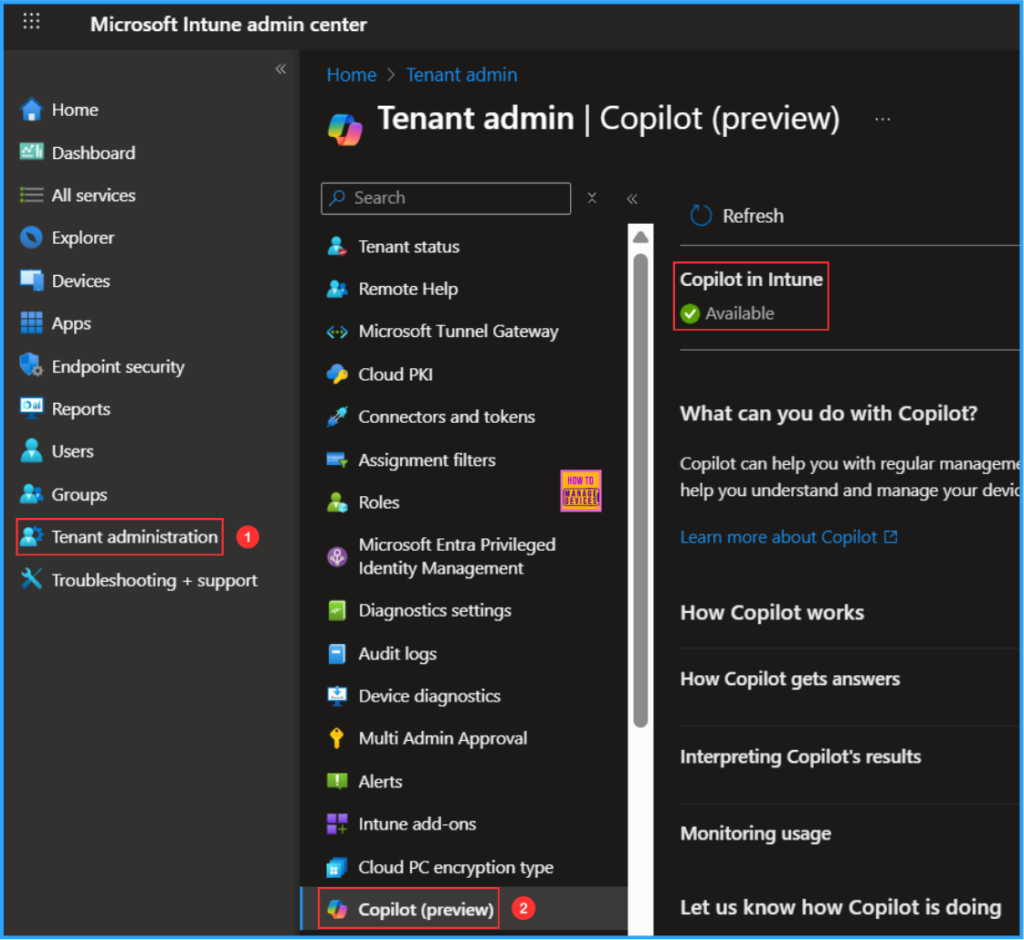Click the Explorer compass icon in sidebar

(32, 238)
